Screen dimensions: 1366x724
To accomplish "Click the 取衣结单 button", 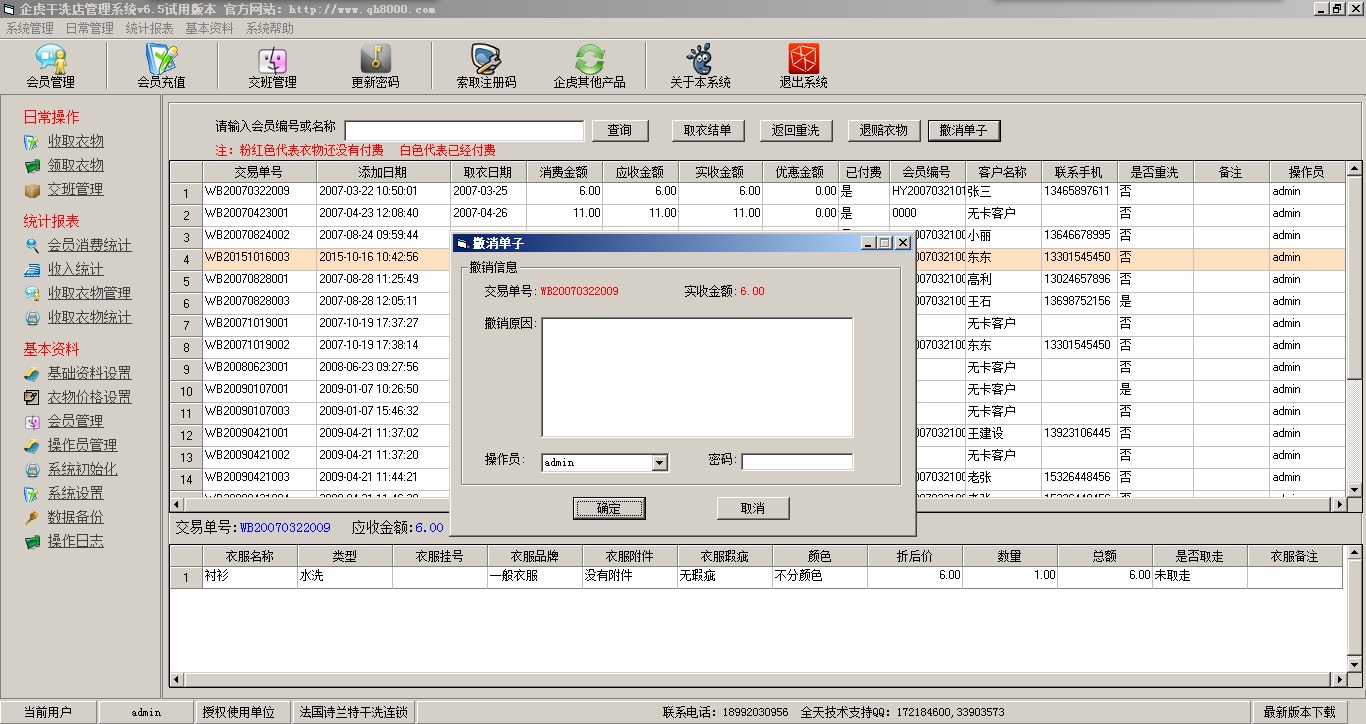I will (x=708, y=131).
